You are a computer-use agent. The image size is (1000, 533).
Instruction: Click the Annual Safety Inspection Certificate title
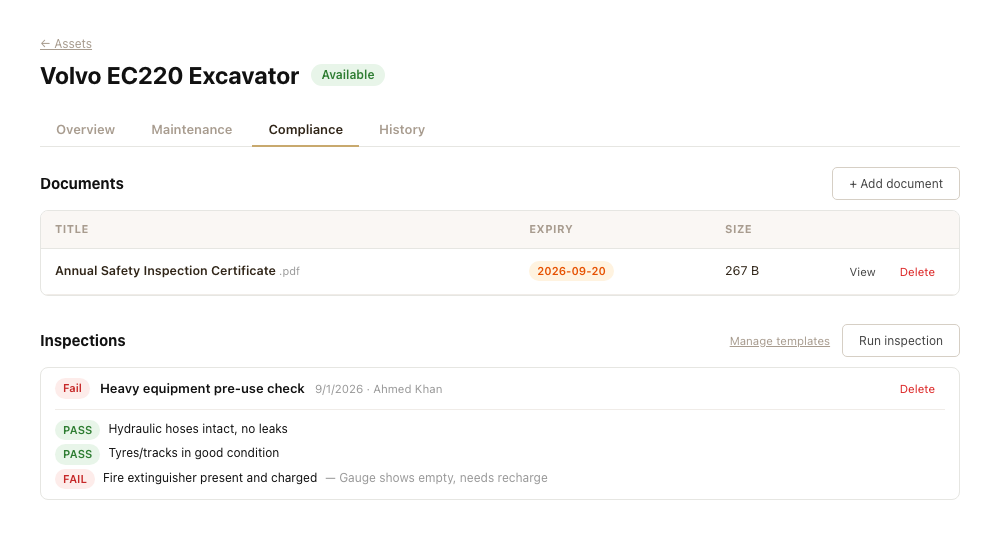coord(165,271)
